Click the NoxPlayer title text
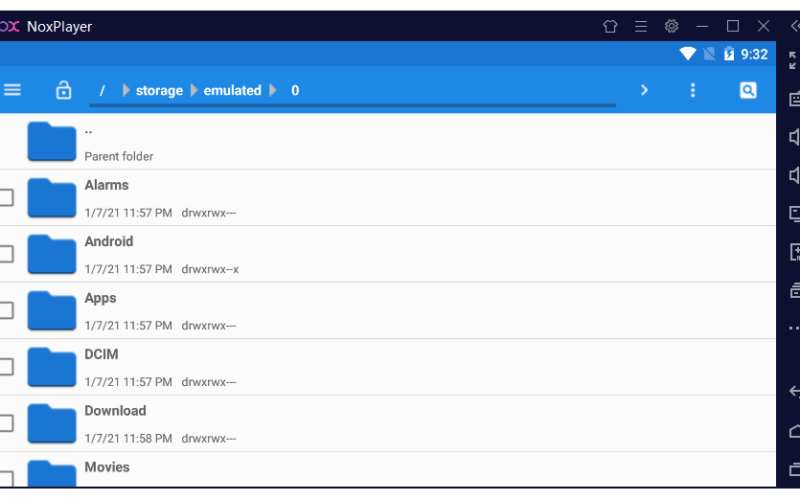 tap(59, 27)
